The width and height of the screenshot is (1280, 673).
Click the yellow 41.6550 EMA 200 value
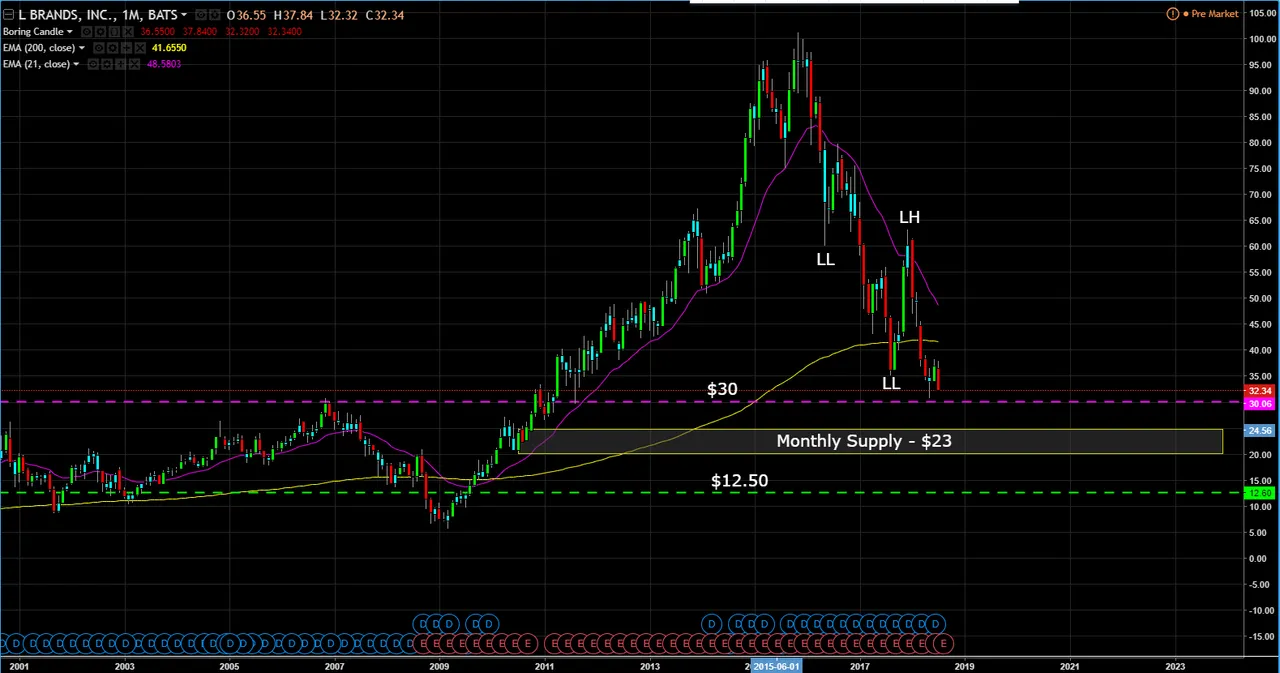pos(169,48)
